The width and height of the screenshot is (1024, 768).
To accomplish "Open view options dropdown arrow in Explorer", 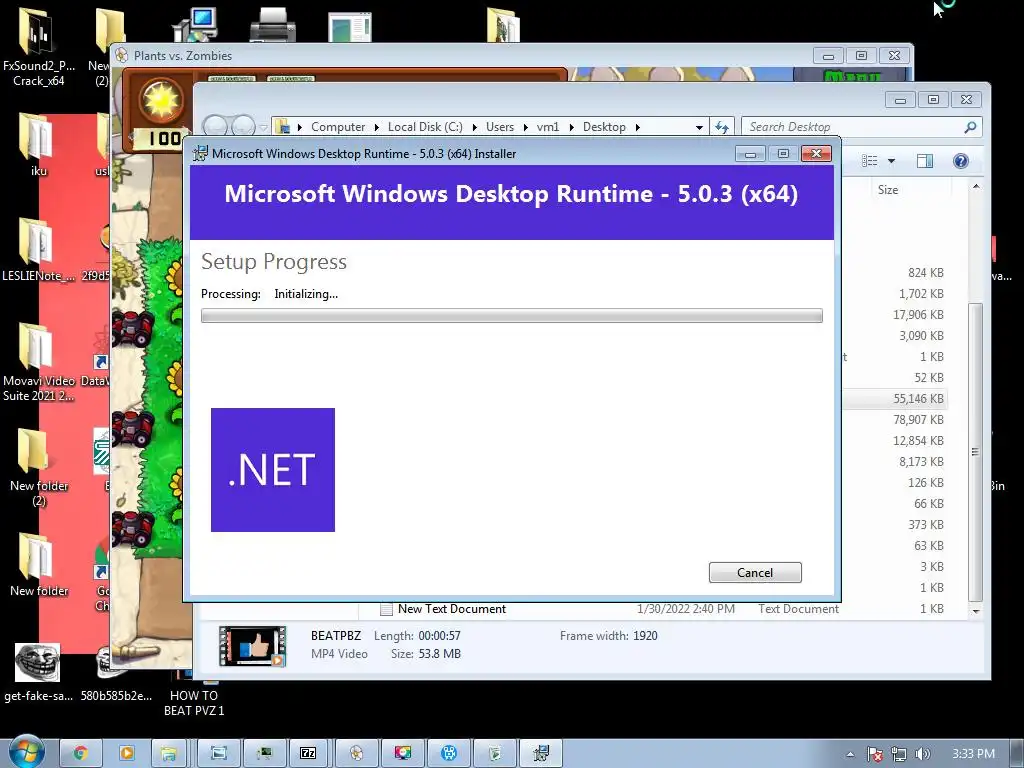I will click(x=891, y=161).
